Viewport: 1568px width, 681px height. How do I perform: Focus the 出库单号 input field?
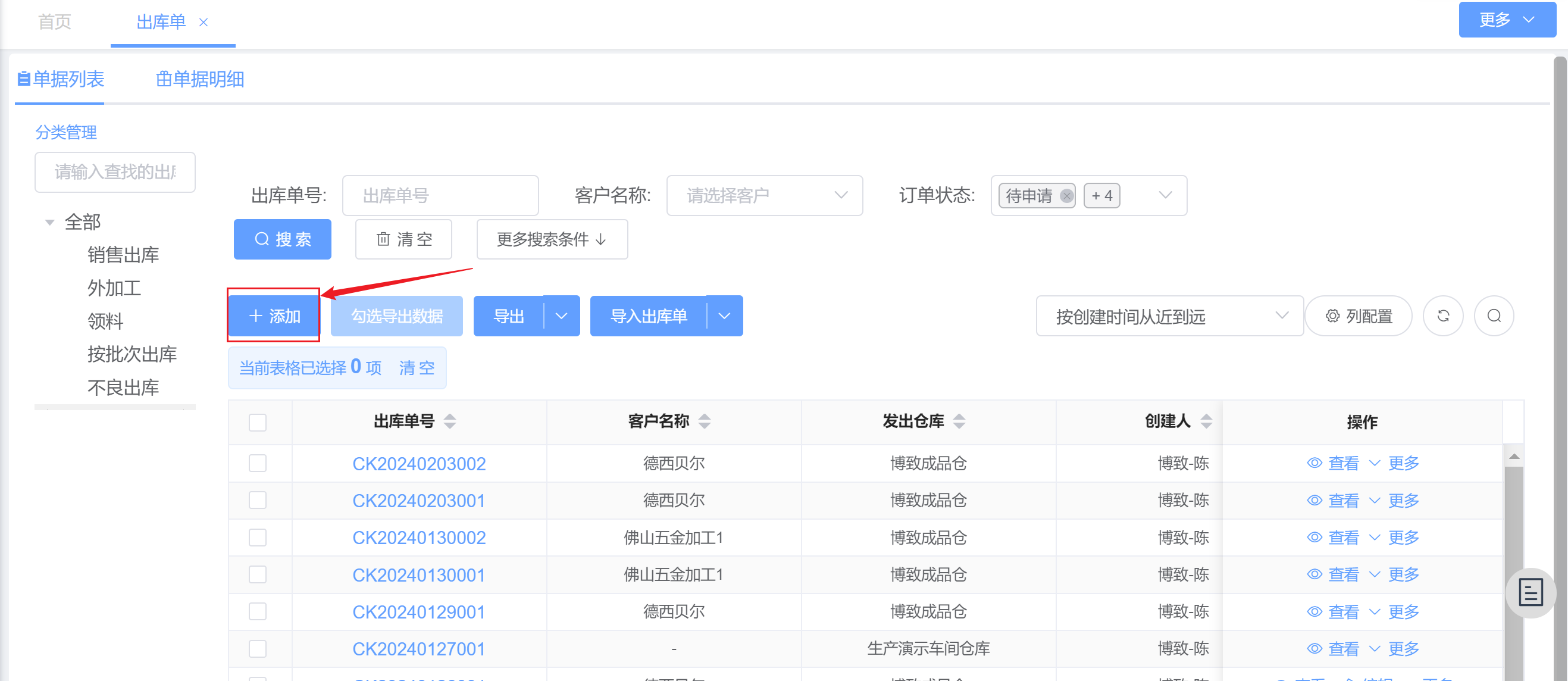(x=441, y=195)
